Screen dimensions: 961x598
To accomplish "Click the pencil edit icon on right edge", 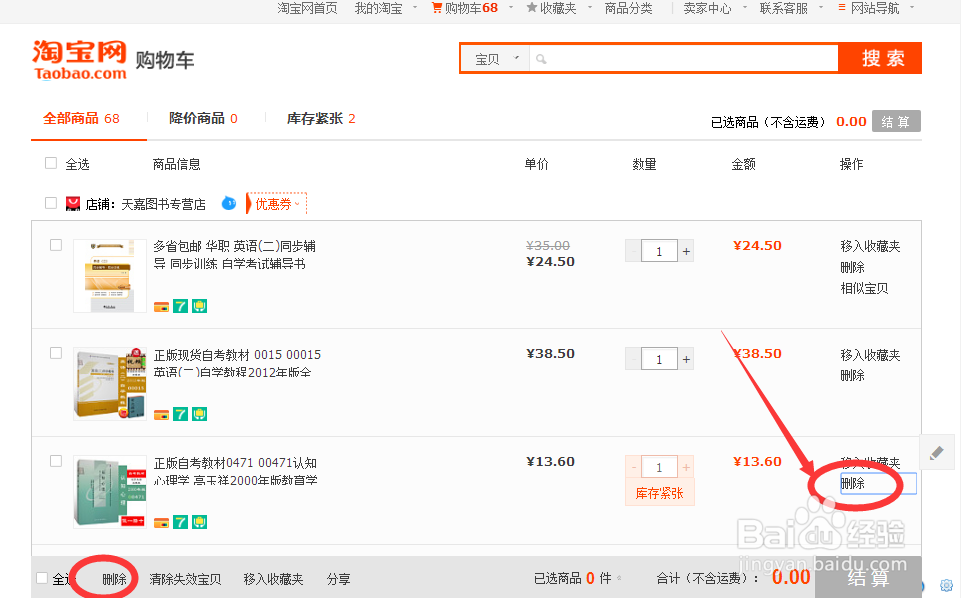I will click(937, 452).
